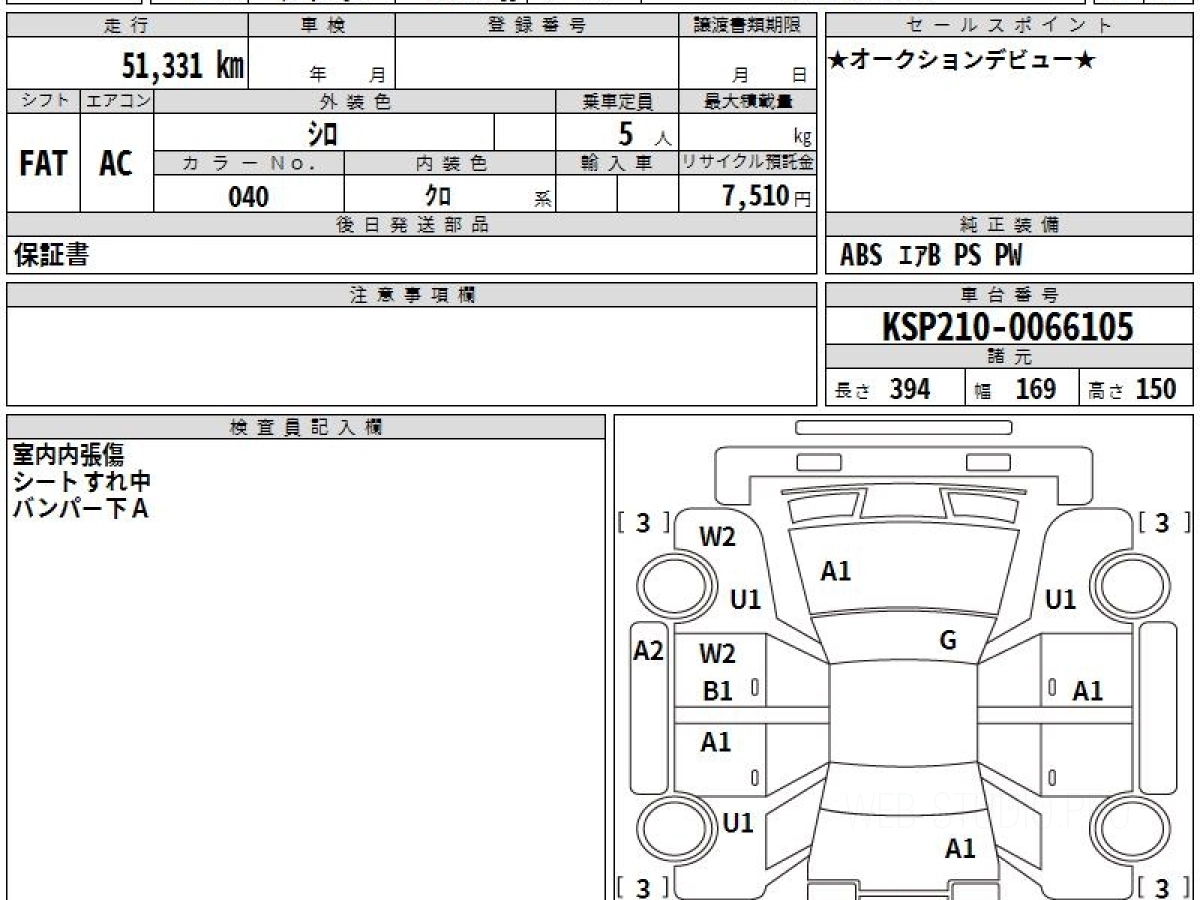
Task: Click the 輸入車 label
Action: click(617, 164)
